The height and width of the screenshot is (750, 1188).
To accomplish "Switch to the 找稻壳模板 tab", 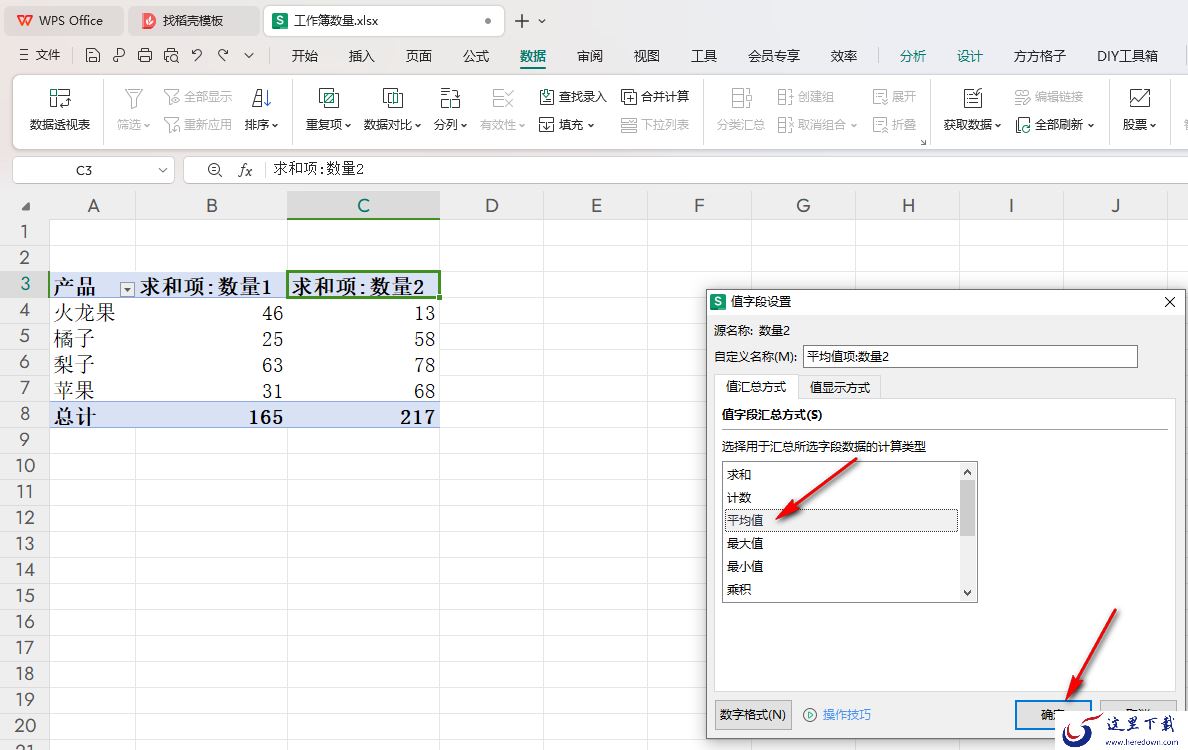I will click(x=193, y=20).
